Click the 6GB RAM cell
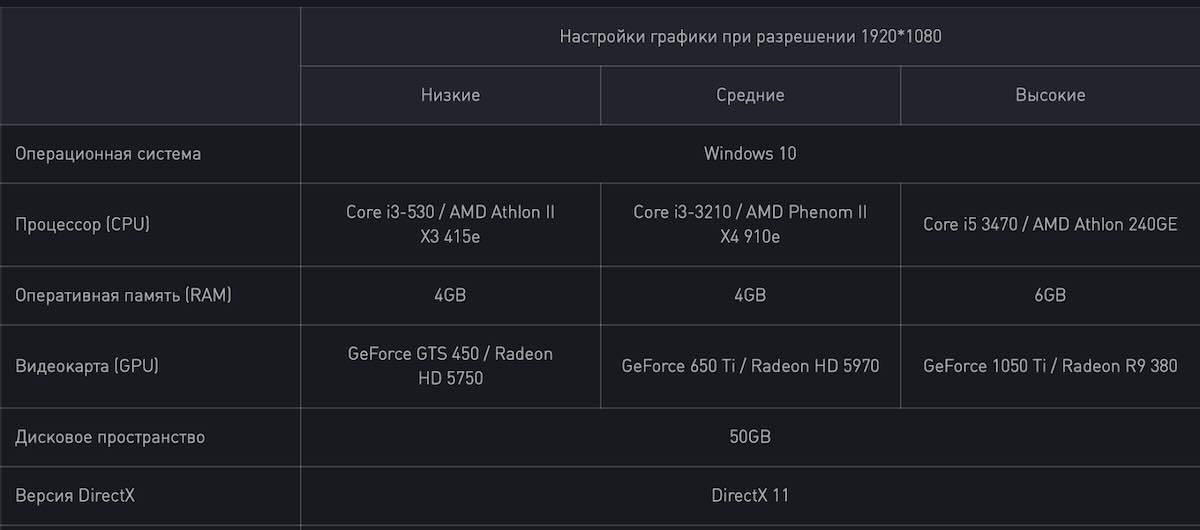This screenshot has width=1200, height=530. coord(1050,295)
